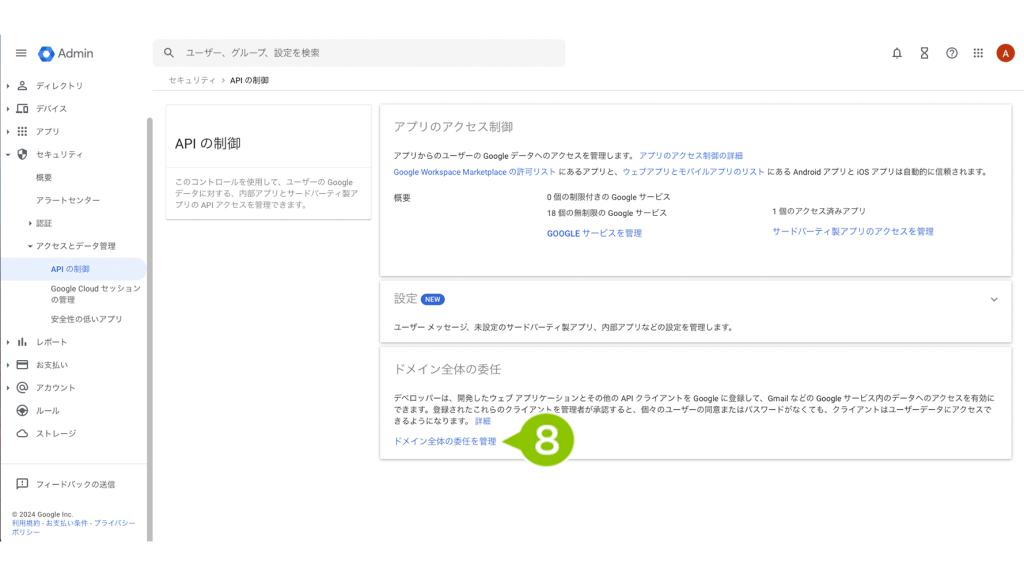Image resolution: width=1024 pixels, height=576 pixels.
Task: Click the sidebar vertical scrollbar
Action: coord(150,327)
